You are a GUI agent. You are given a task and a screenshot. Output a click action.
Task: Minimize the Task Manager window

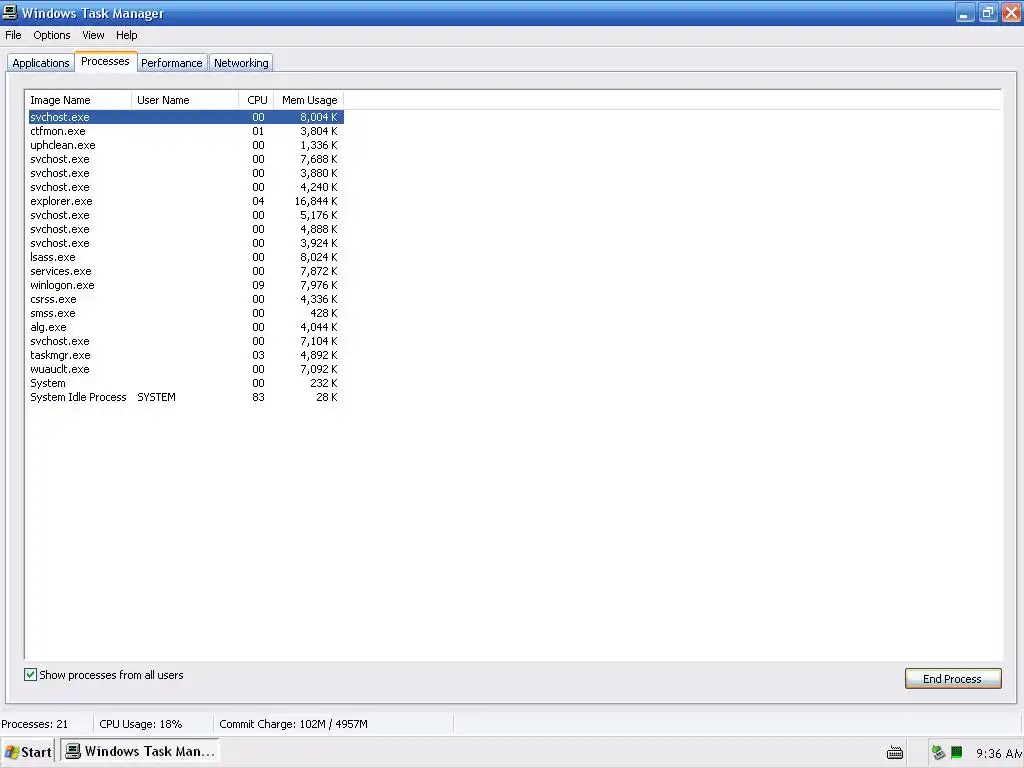pyautogui.click(x=965, y=13)
